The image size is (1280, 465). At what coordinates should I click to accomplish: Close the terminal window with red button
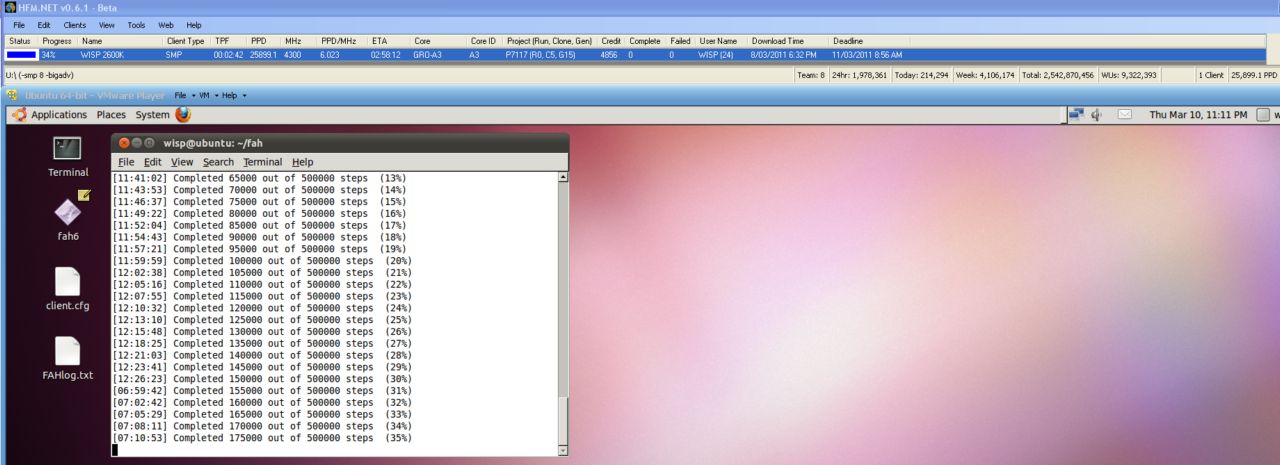[124, 143]
